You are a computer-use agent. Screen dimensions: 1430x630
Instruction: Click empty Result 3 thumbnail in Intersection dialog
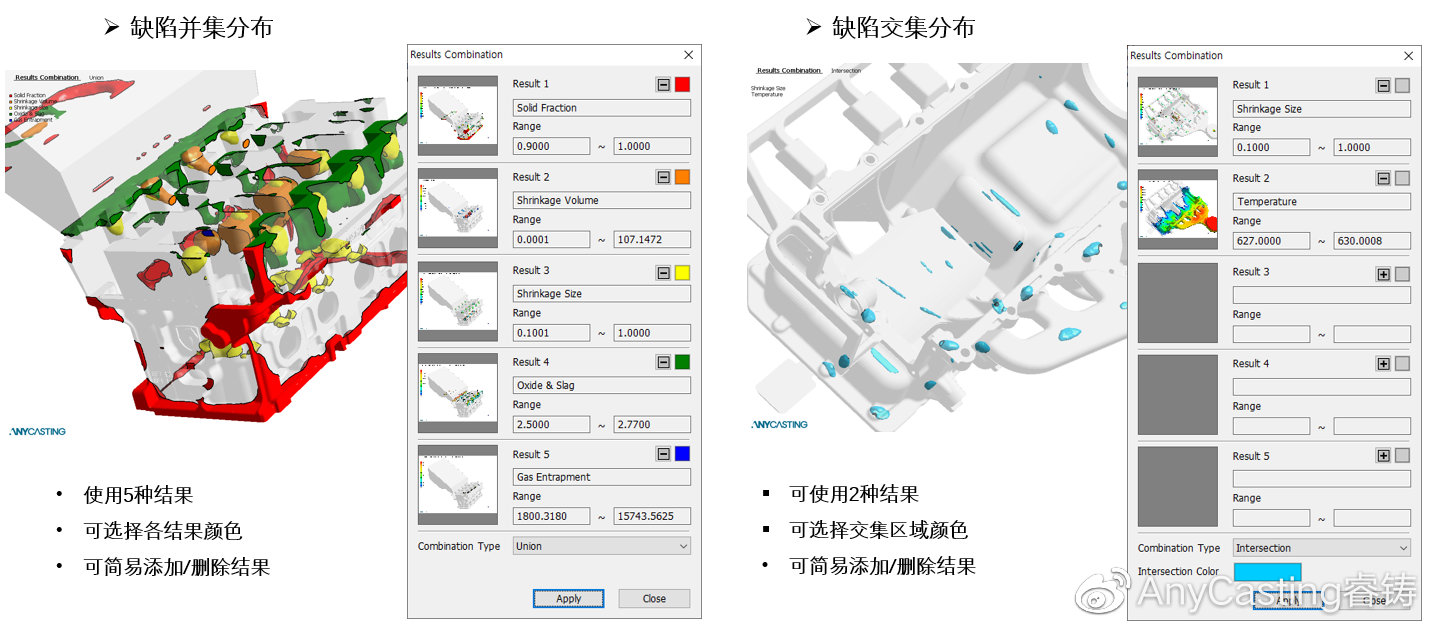point(1178,303)
